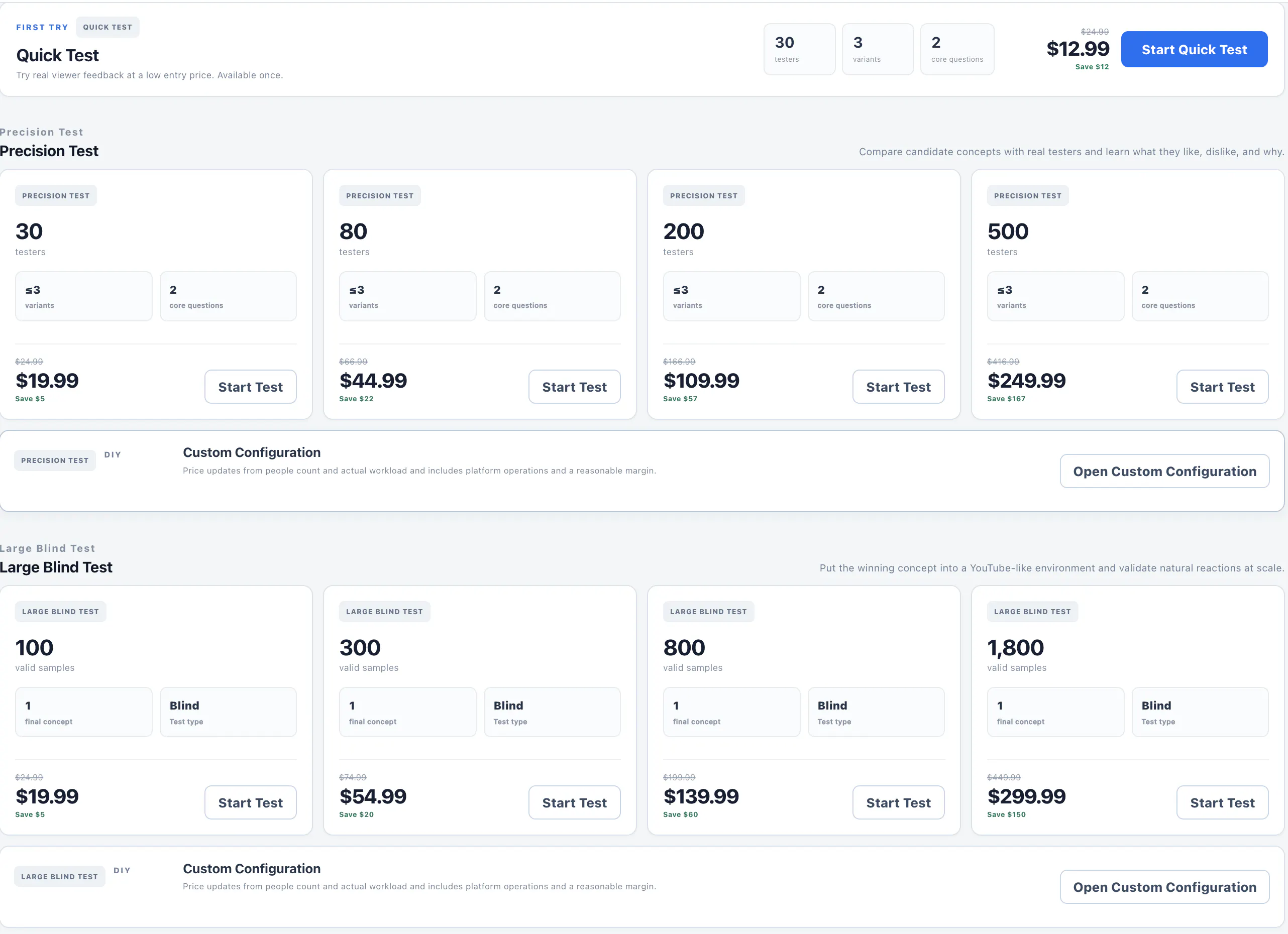Click the $19.99 price under 30 testers

(x=47, y=381)
